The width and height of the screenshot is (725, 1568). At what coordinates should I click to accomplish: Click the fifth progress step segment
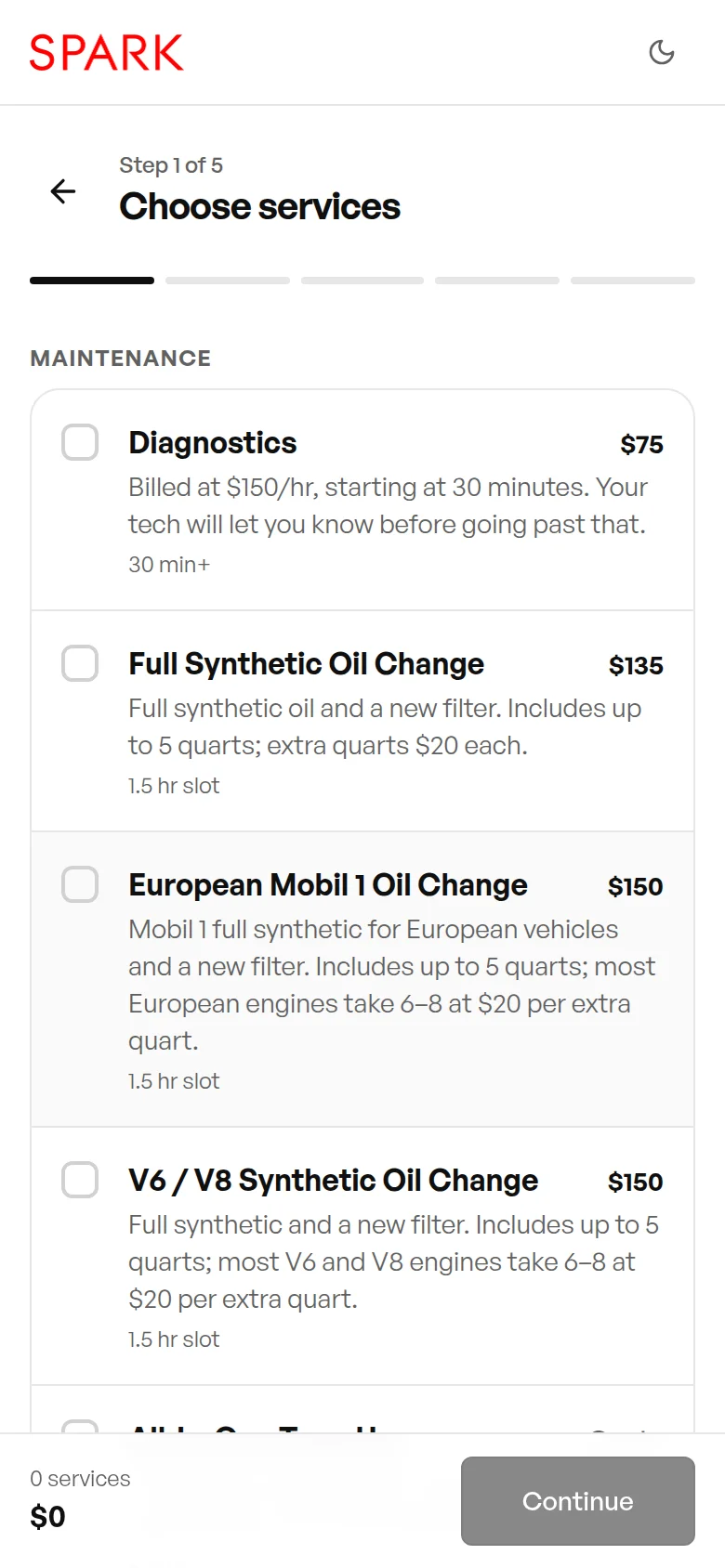(633, 281)
